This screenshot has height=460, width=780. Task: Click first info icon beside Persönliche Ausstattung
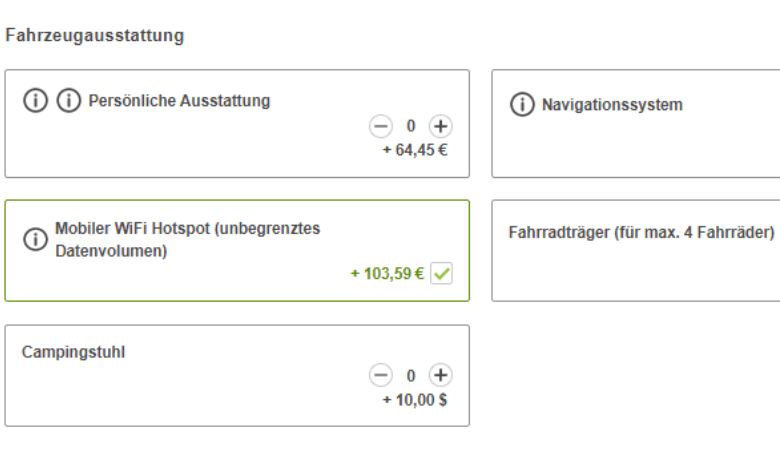(35, 100)
